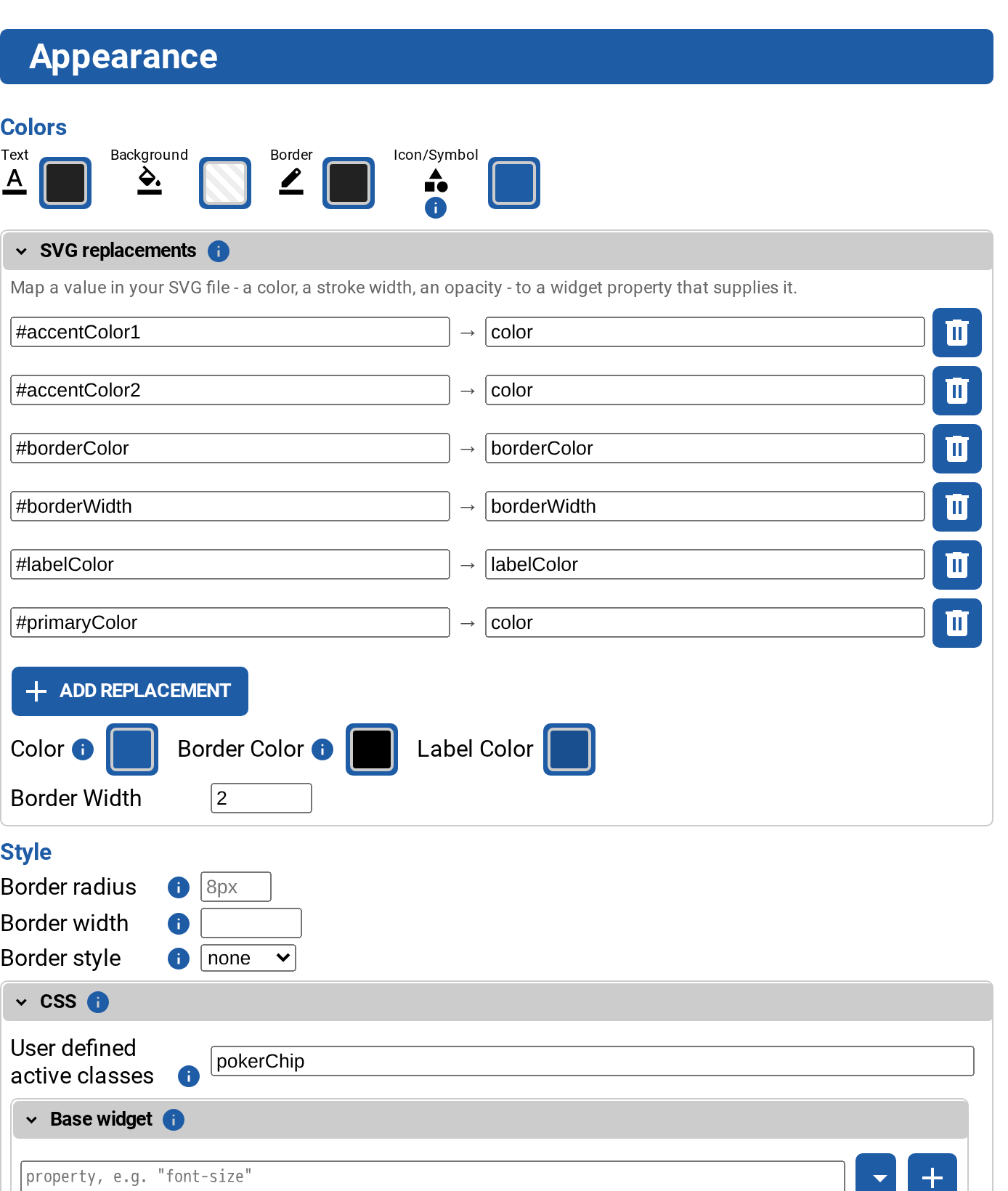The image size is (1008, 1191).
Task: Delete the #labelColor replacement row
Action: [956, 565]
